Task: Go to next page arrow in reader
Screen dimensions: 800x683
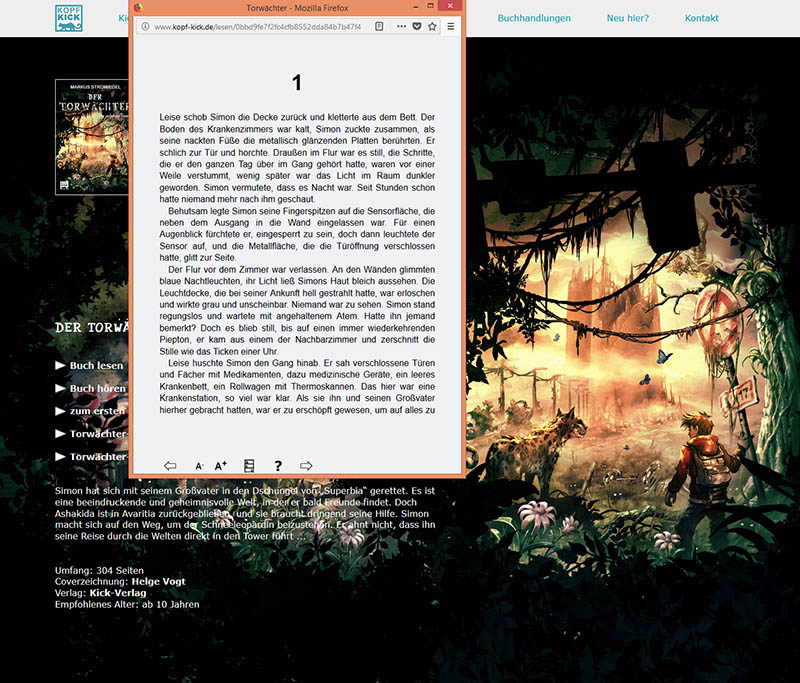Action: [x=306, y=466]
